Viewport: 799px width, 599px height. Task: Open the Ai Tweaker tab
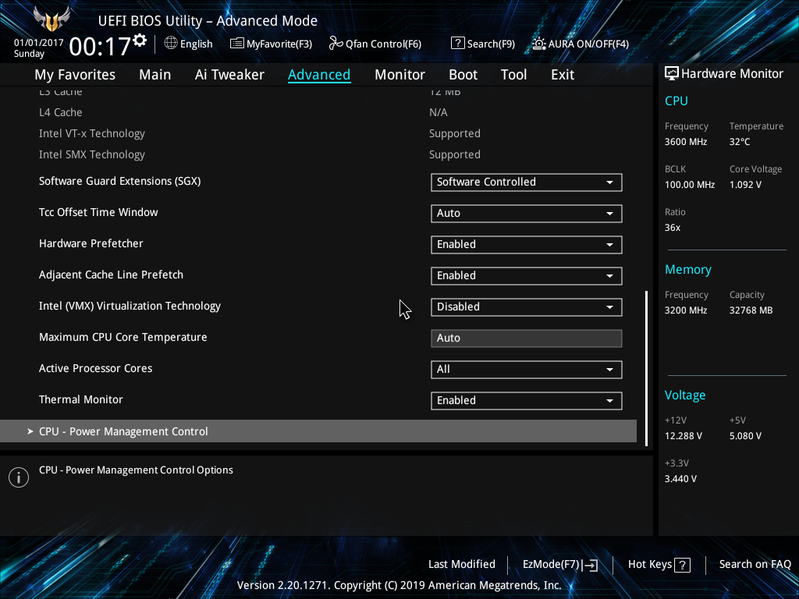(229, 74)
